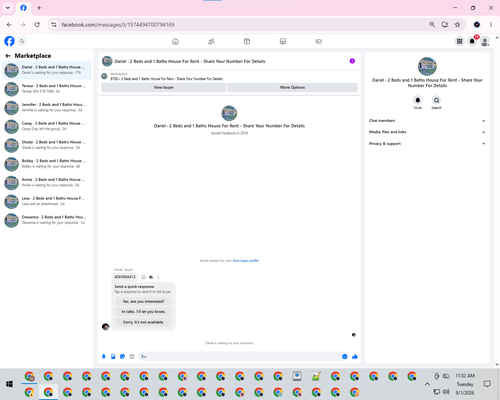This screenshot has width=500, height=400.
Task: Click the browser address bar URL
Action: pyautogui.click(x=118, y=25)
